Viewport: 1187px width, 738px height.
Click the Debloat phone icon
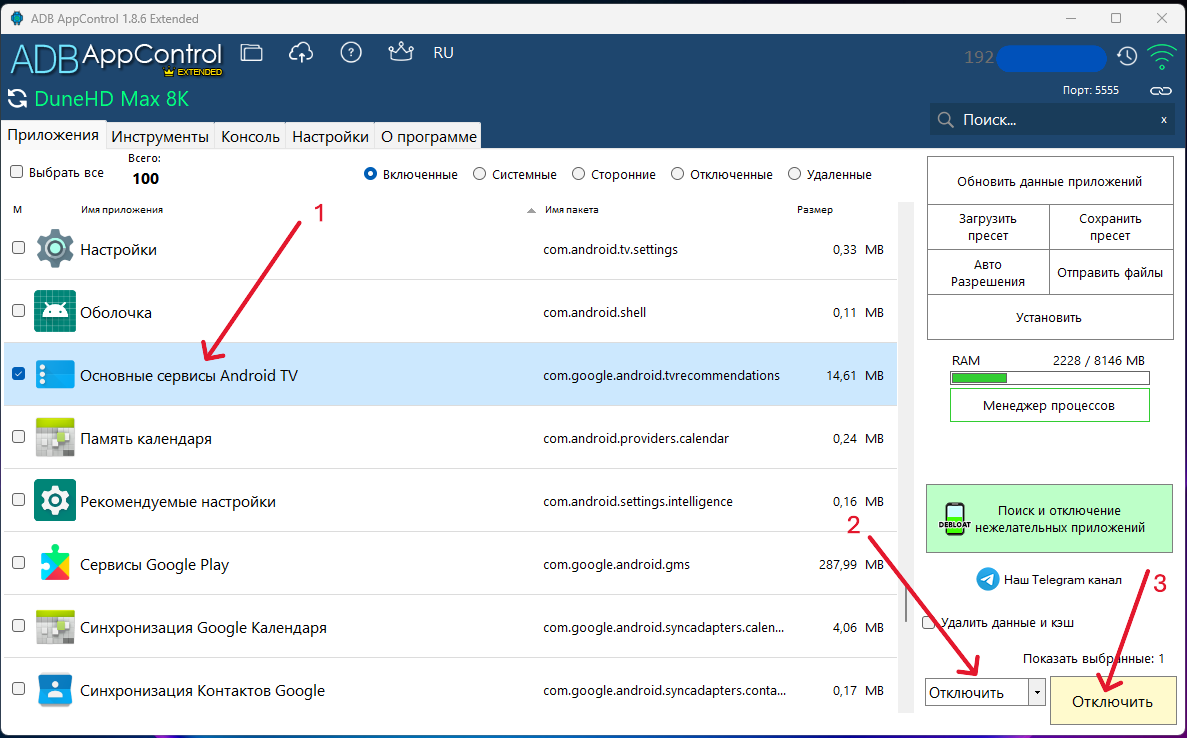tap(955, 519)
